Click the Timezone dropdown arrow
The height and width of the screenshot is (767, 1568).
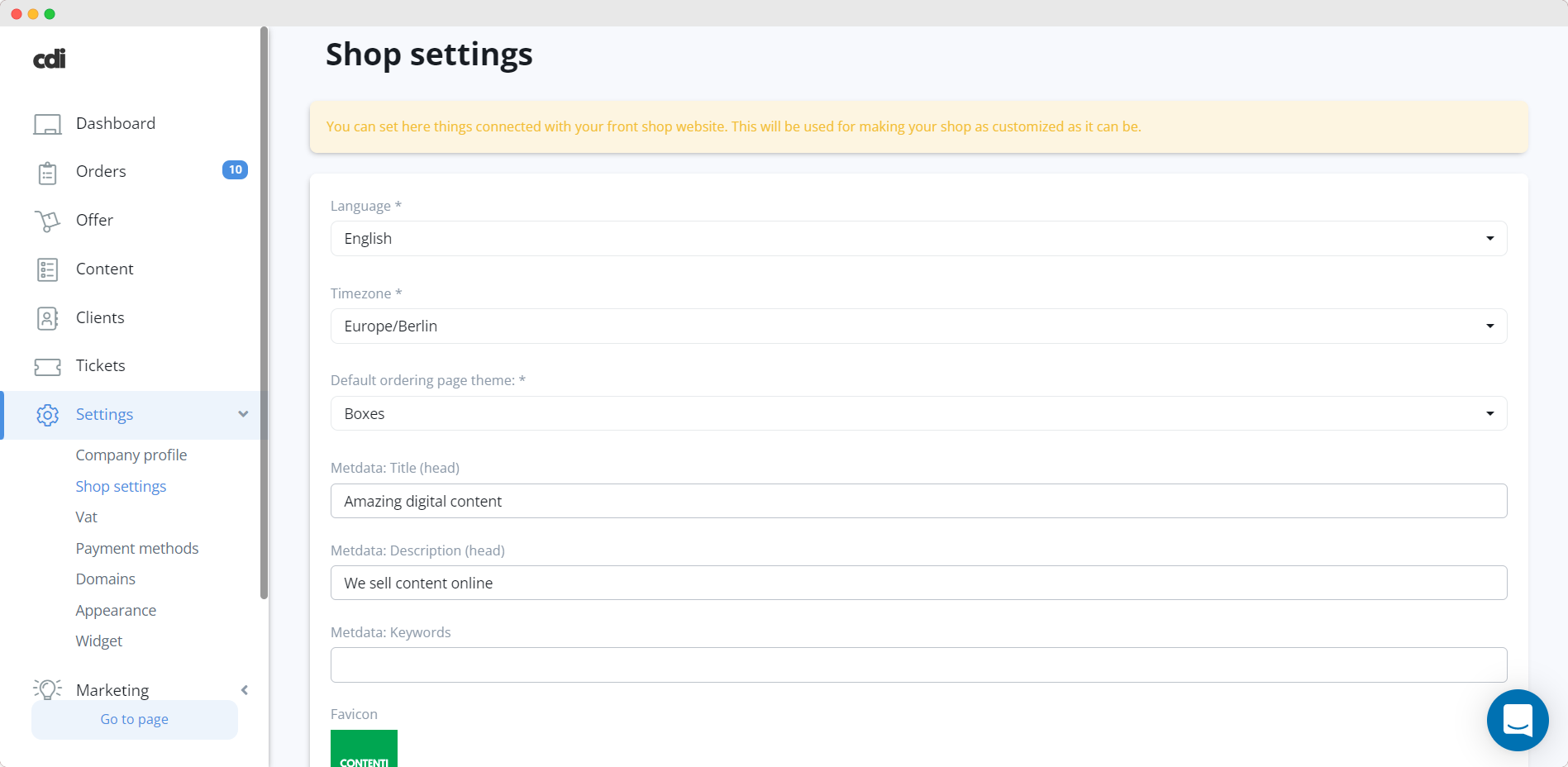click(x=1489, y=326)
